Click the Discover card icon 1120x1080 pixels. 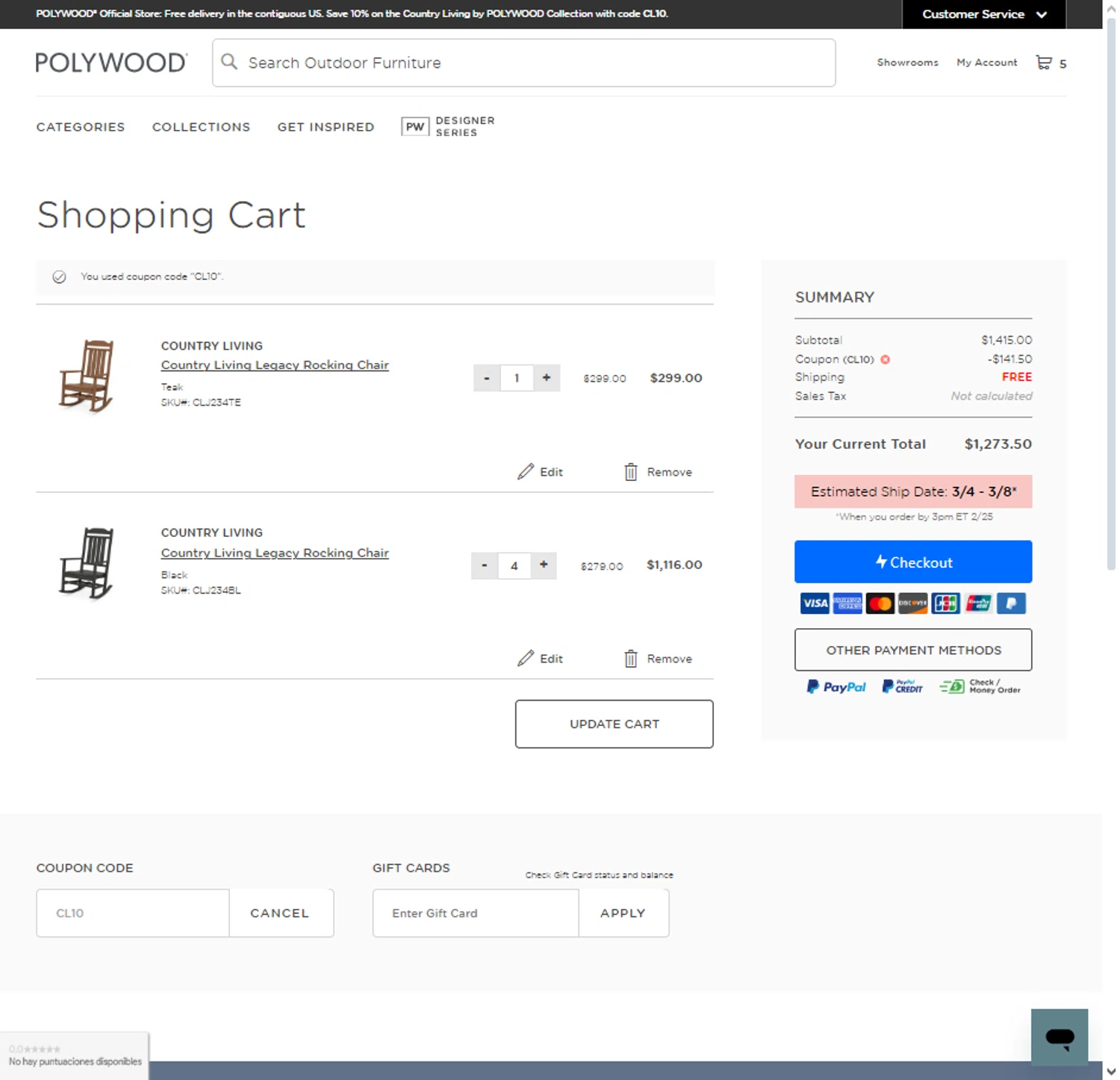click(x=912, y=603)
